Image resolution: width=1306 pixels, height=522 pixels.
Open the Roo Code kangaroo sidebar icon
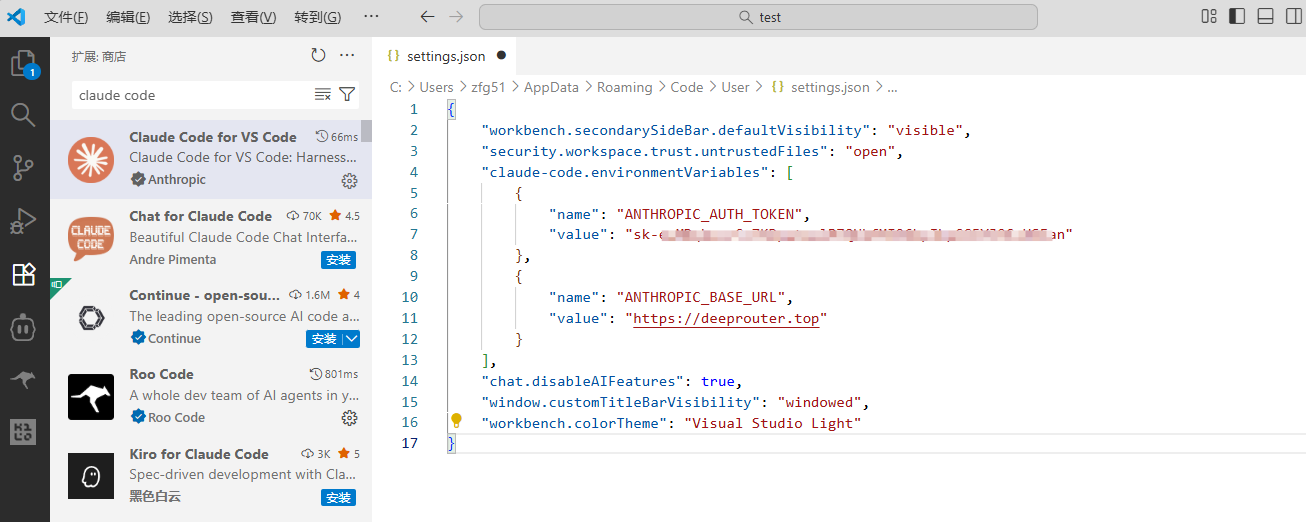pyautogui.click(x=24, y=380)
